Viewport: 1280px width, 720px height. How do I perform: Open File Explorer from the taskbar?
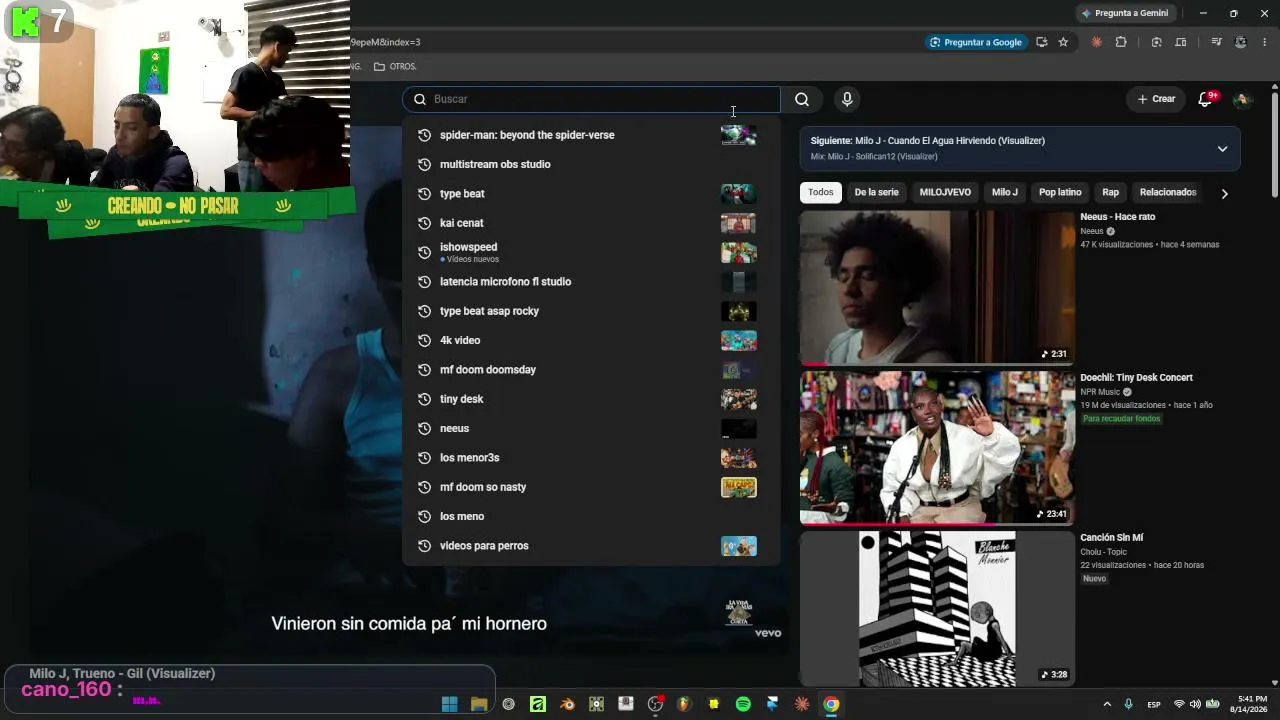479,704
